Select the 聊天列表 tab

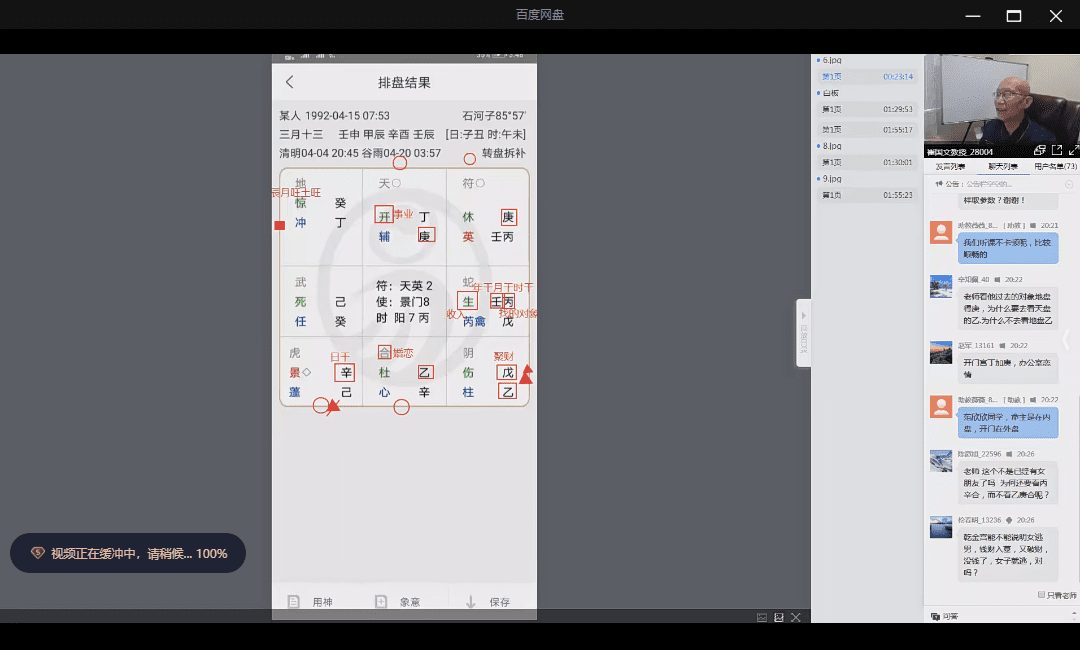[x=1002, y=167]
